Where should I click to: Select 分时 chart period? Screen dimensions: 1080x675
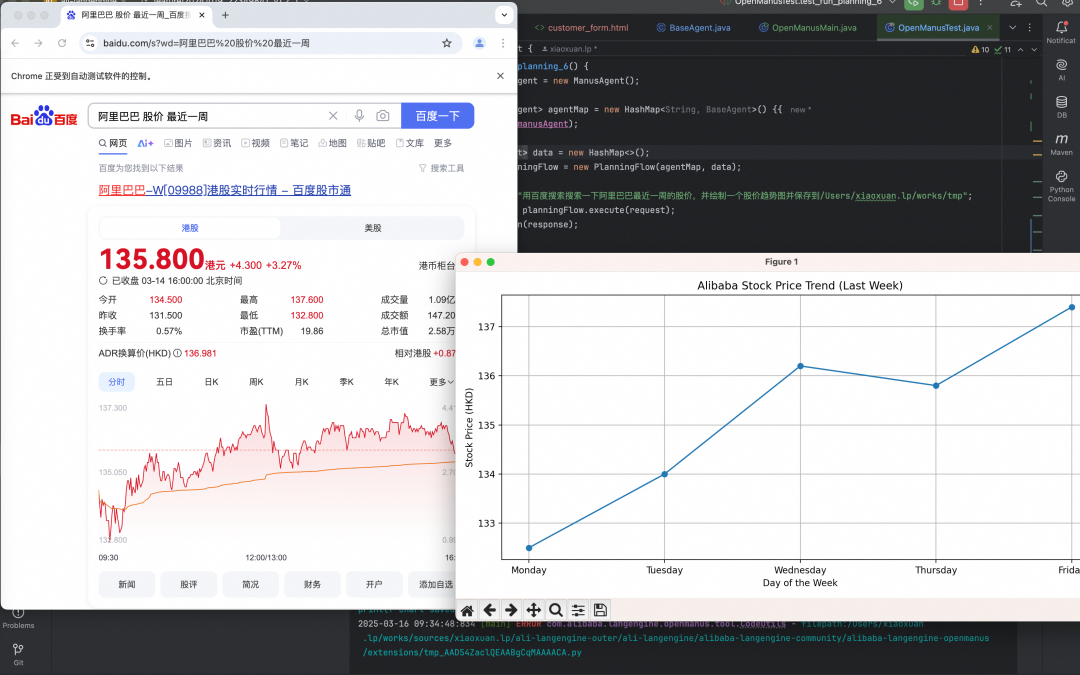tap(116, 382)
